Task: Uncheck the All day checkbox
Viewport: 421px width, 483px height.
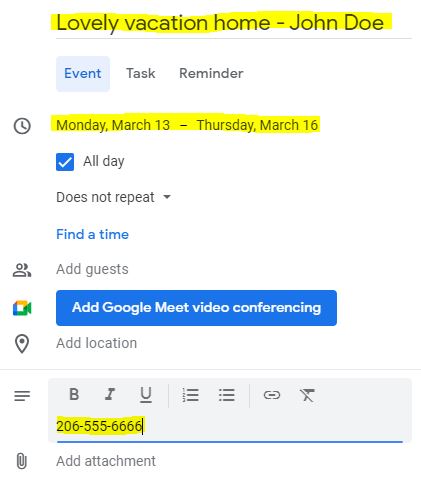Action: point(65,162)
